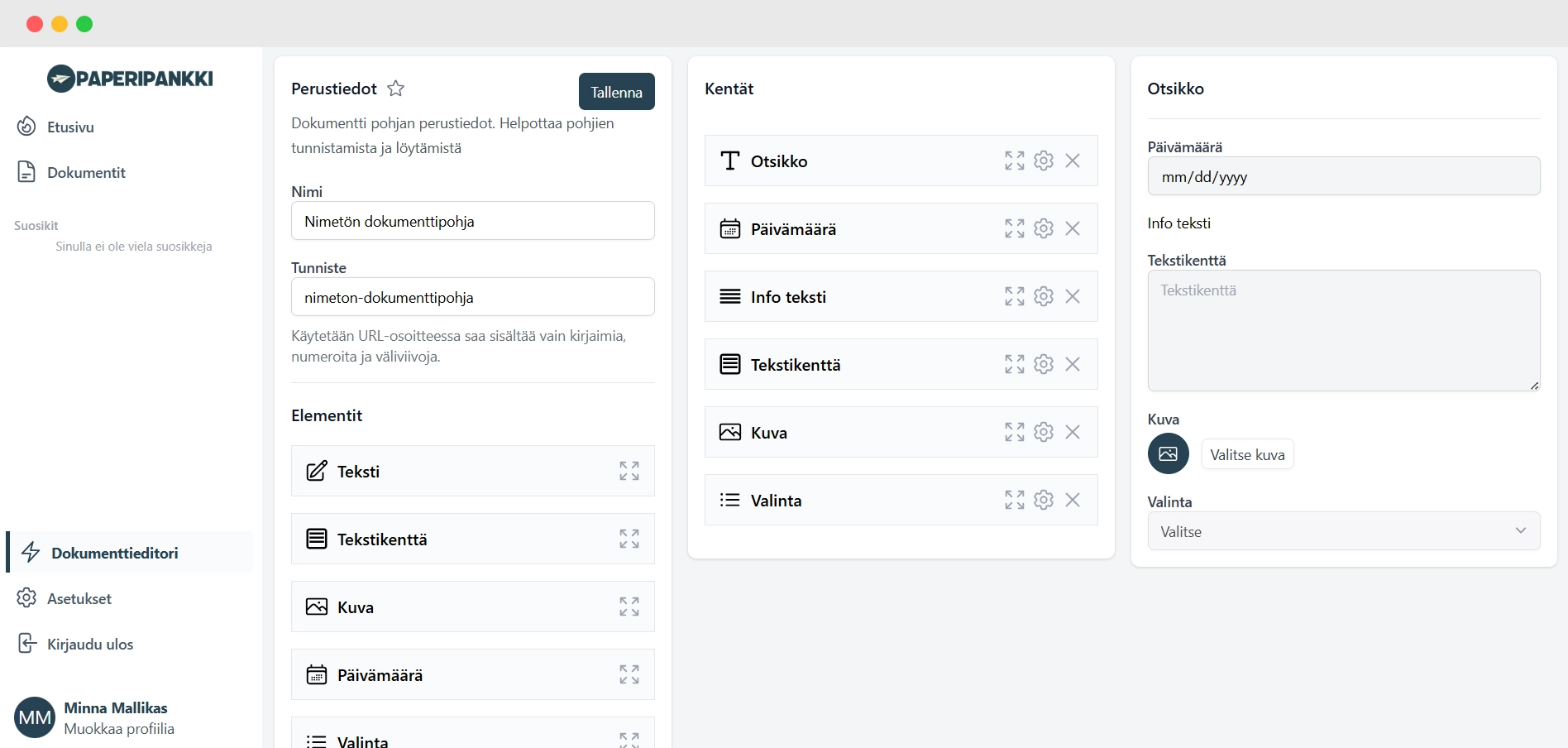
Task: Click the move arrows on Info teksti field
Action: (x=1015, y=296)
